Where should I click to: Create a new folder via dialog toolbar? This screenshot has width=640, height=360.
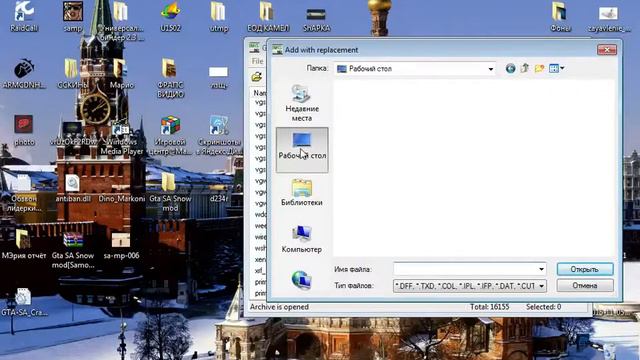pyautogui.click(x=539, y=69)
